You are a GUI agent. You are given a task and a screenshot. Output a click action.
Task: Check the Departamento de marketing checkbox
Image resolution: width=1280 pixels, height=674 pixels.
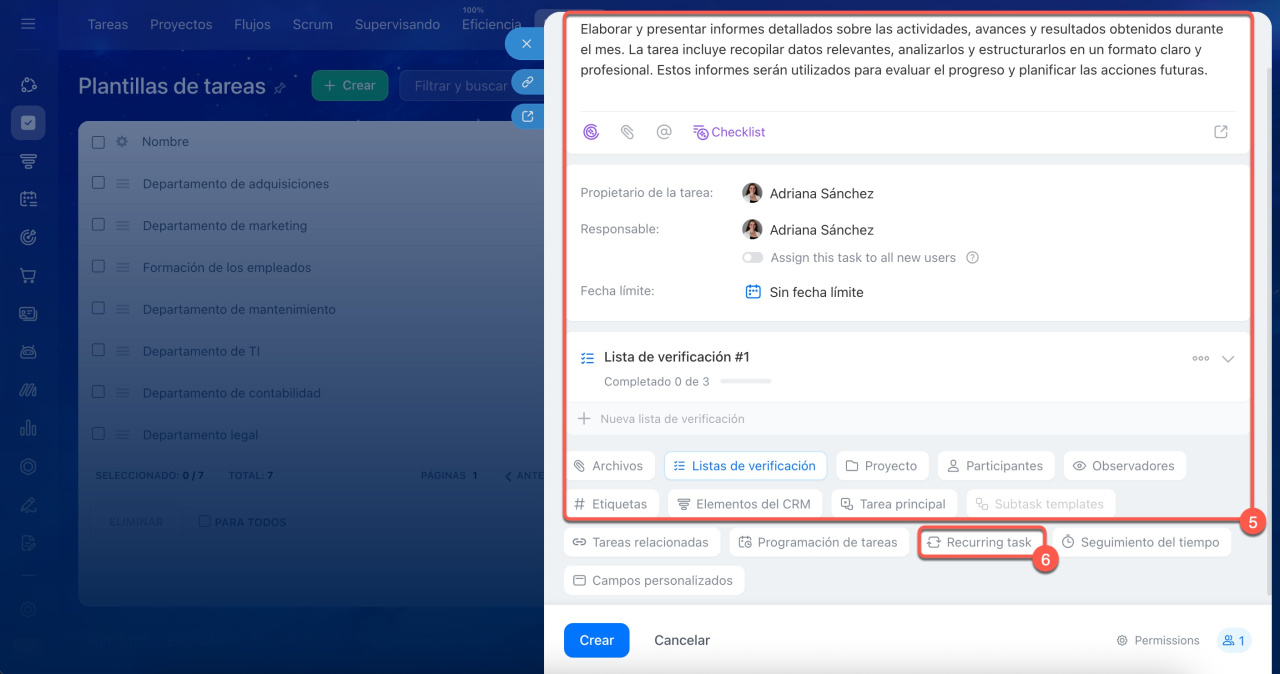pyautogui.click(x=98, y=225)
